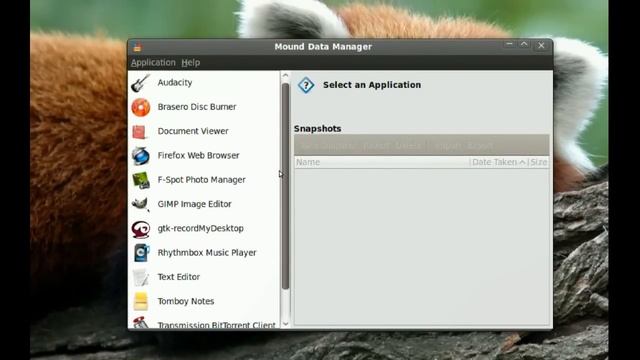The image size is (640, 360).
Task: Click the Mound icon in the title bar
Action: (x=137, y=47)
